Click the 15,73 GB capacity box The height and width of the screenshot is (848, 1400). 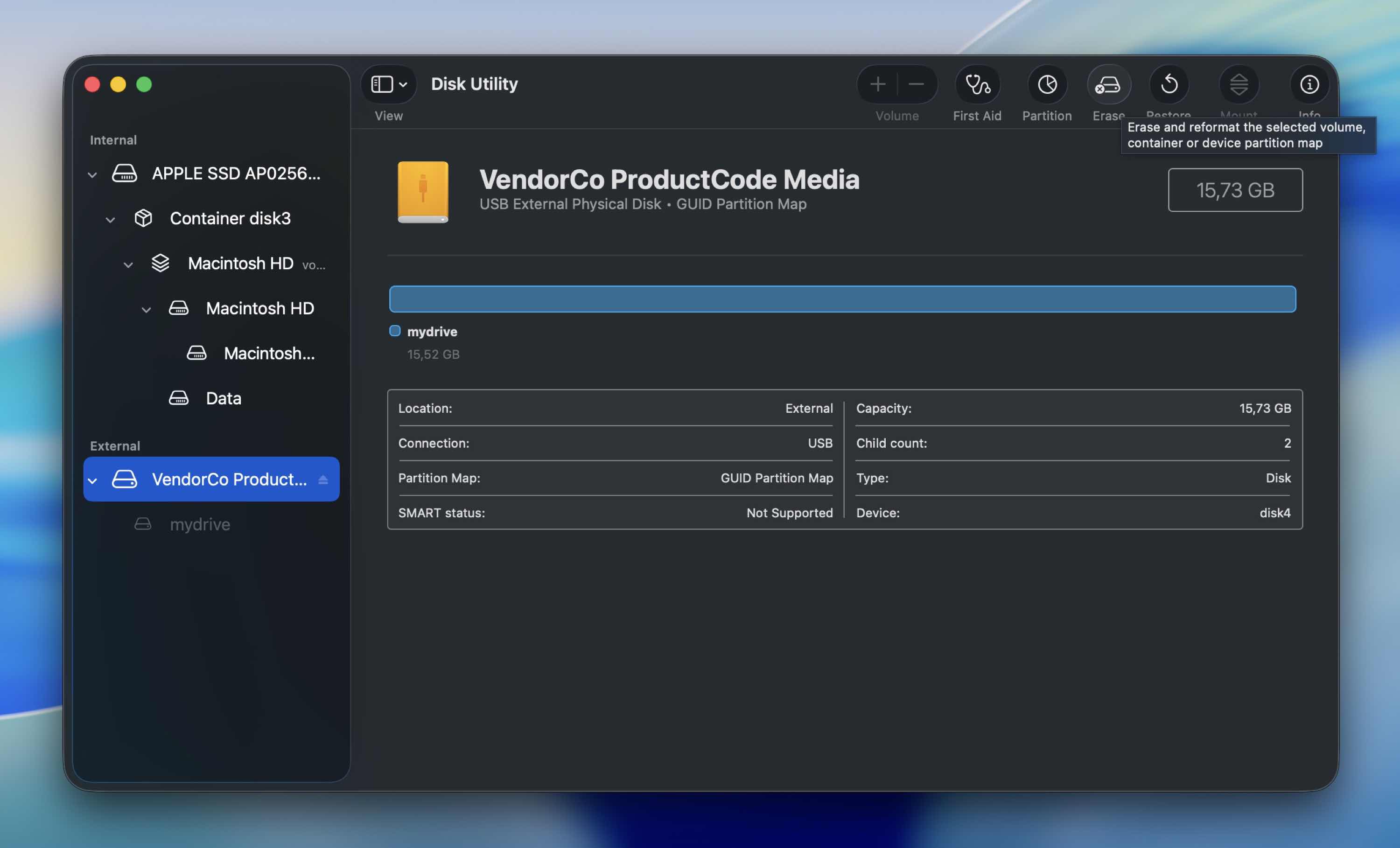pyautogui.click(x=1235, y=190)
